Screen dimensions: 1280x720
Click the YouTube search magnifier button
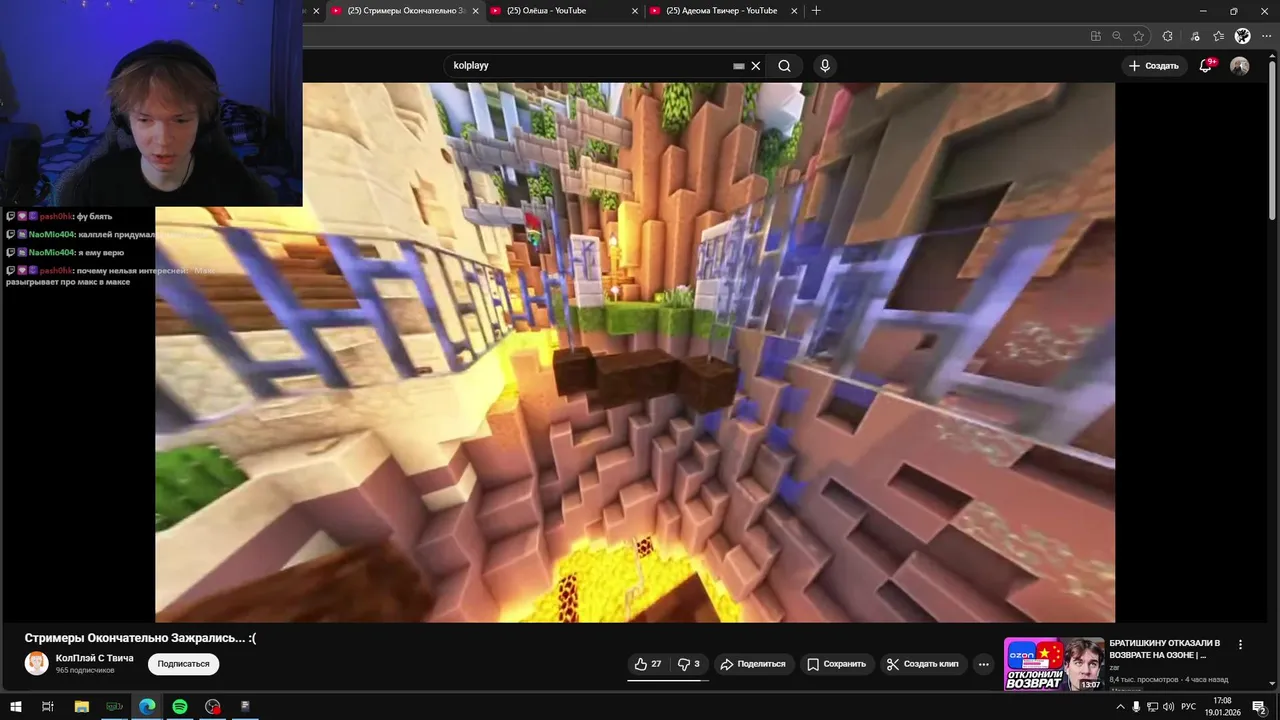coord(784,66)
